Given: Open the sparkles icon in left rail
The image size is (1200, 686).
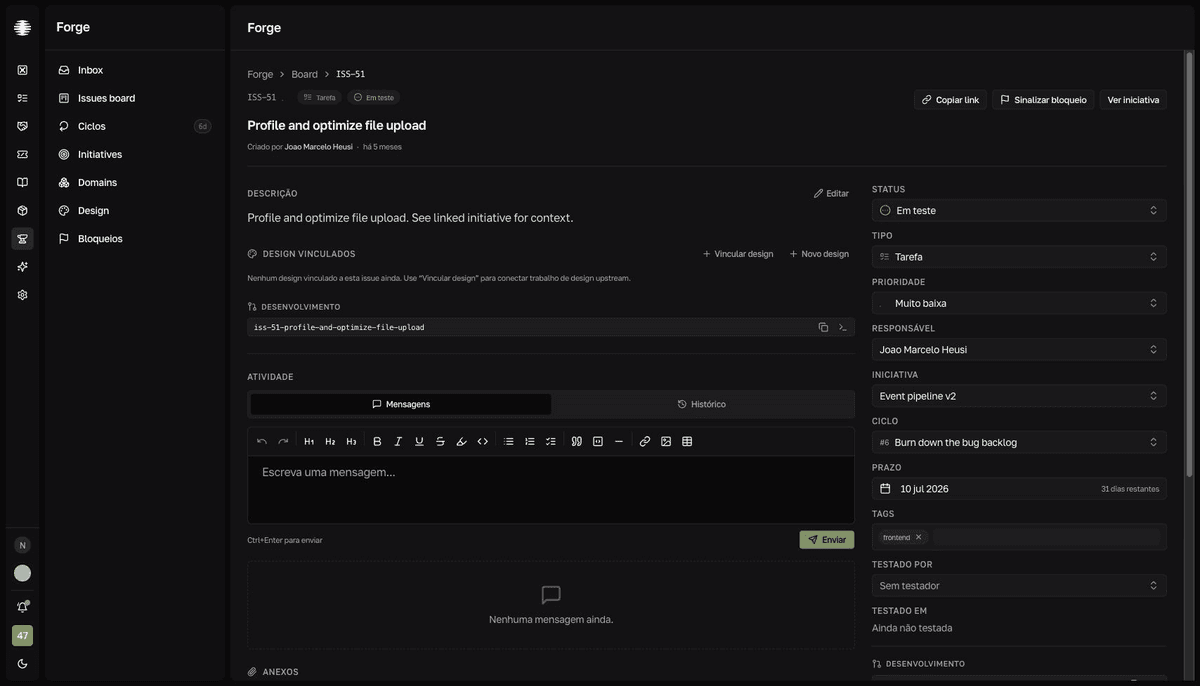Looking at the screenshot, I should pyautogui.click(x=22, y=267).
